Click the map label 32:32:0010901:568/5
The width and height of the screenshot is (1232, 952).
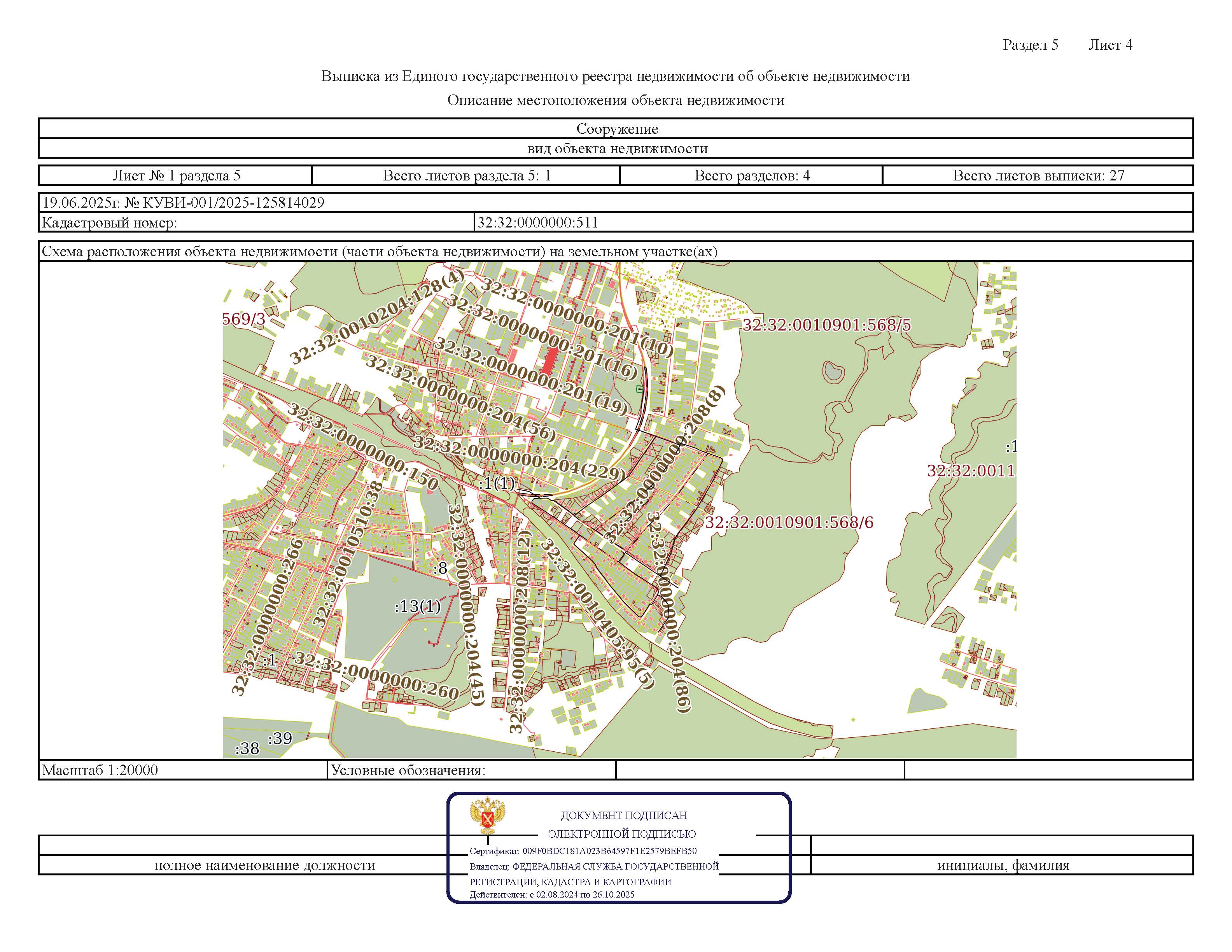click(826, 325)
